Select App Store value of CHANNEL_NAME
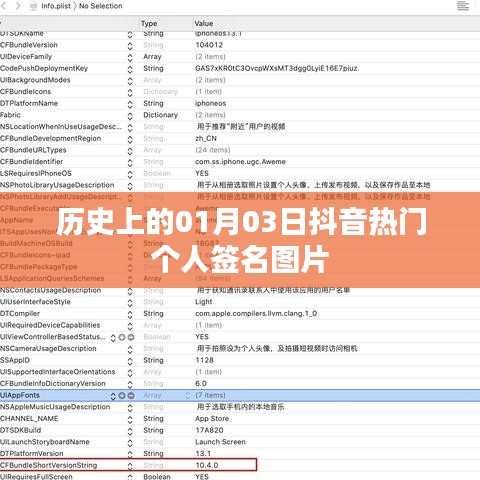480x480 pixels. [212, 418]
